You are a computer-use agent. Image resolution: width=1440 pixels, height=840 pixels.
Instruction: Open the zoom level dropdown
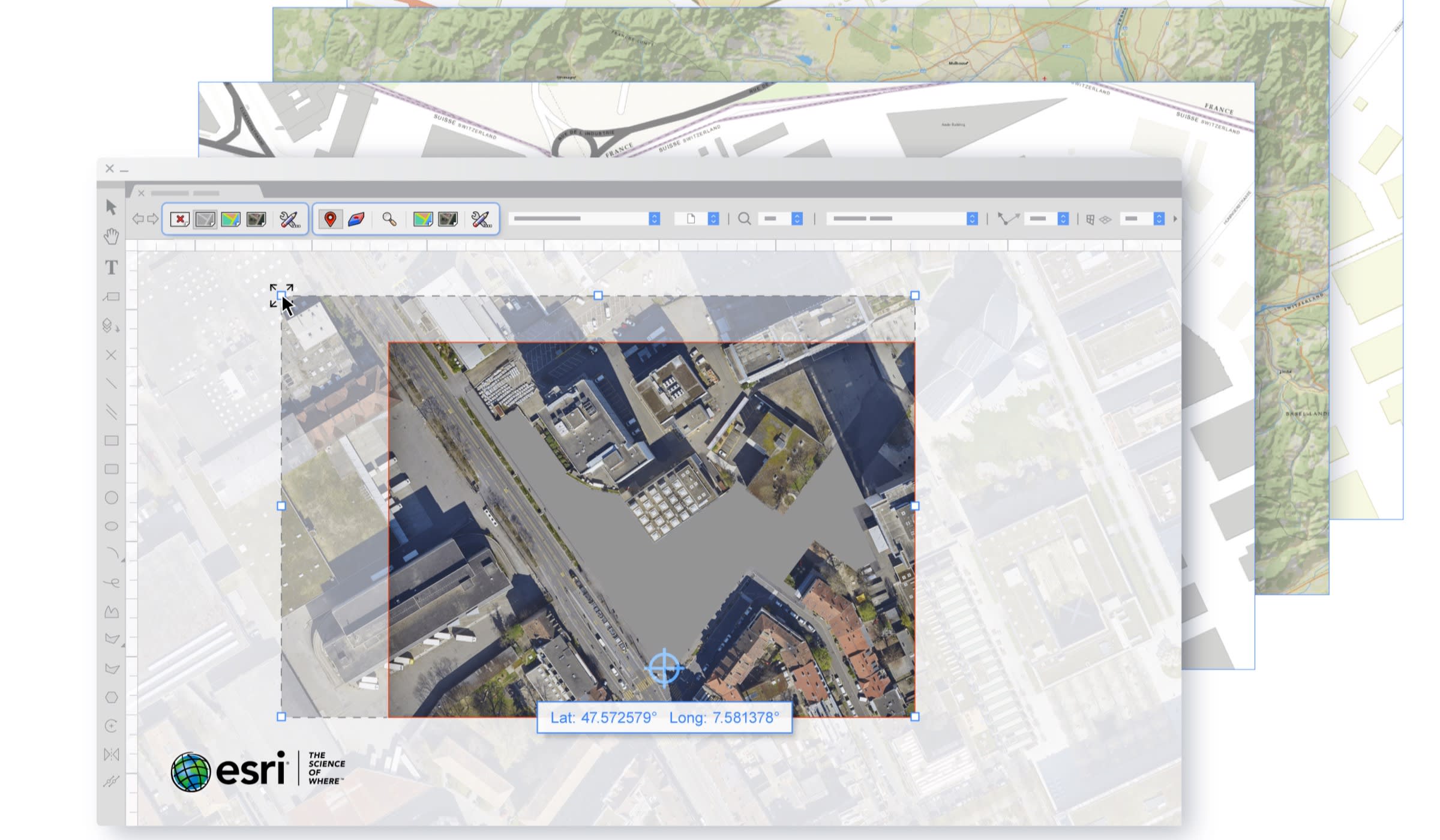[x=797, y=219]
